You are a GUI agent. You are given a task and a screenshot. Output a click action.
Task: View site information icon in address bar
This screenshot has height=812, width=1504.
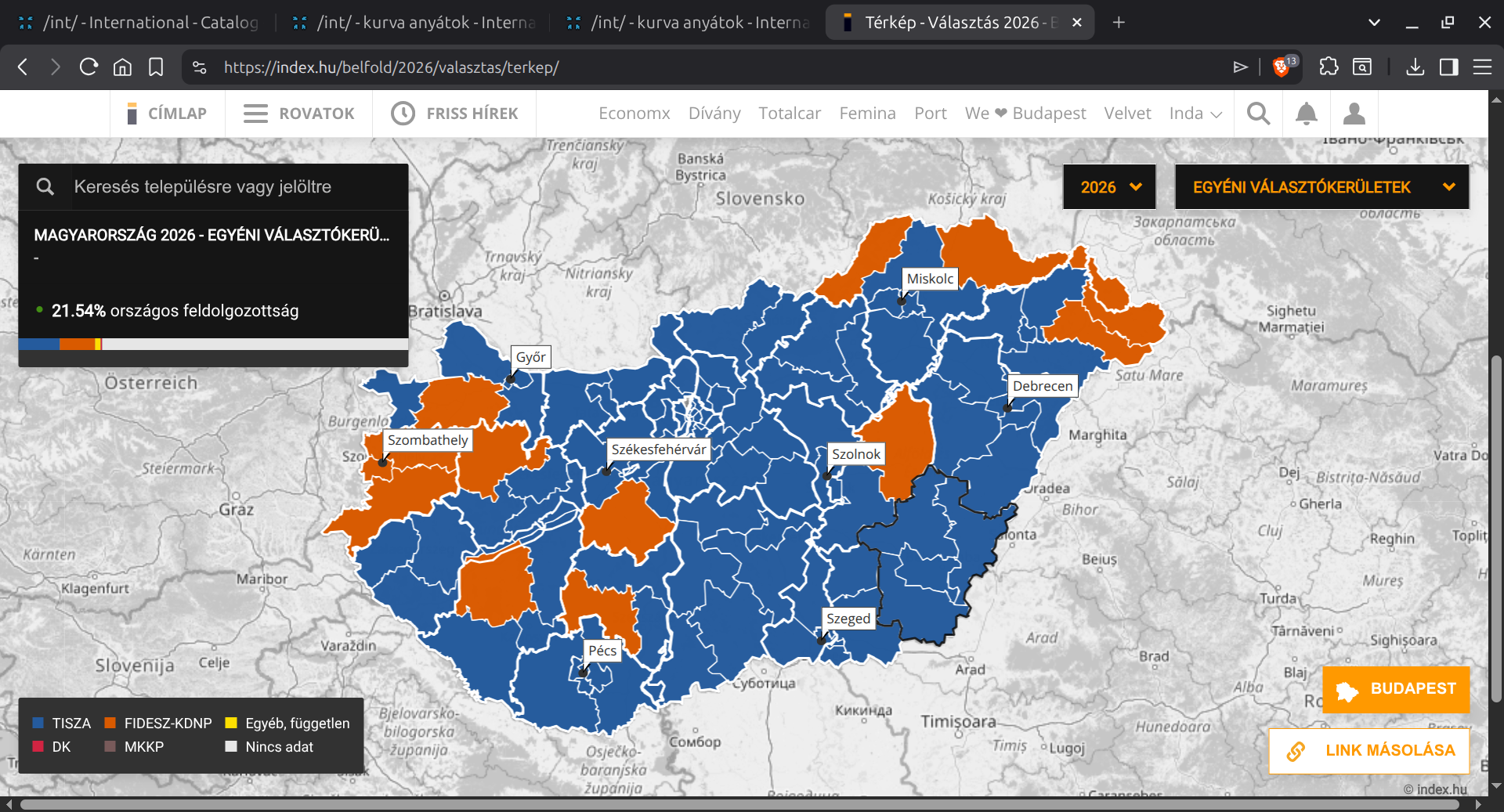click(x=200, y=67)
